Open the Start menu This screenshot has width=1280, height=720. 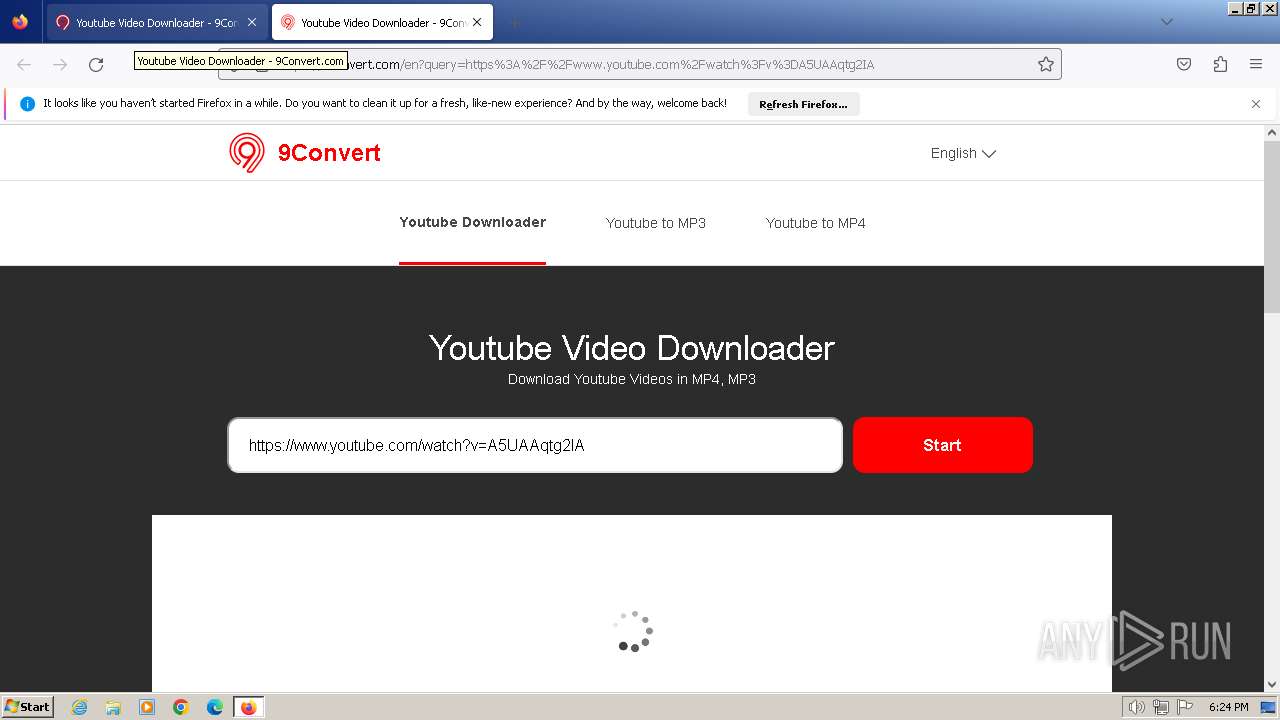(x=27, y=707)
